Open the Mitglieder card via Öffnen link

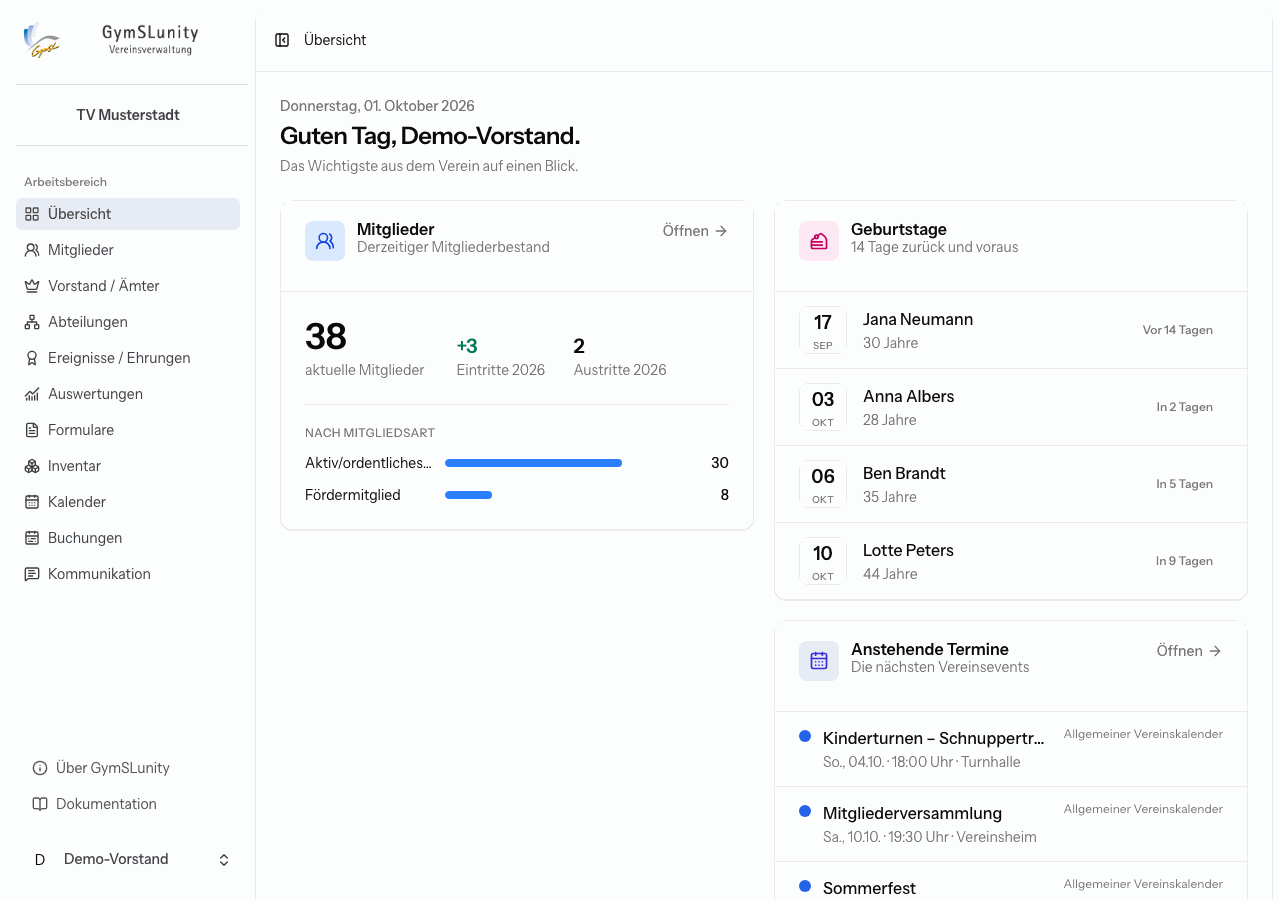pos(695,231)
